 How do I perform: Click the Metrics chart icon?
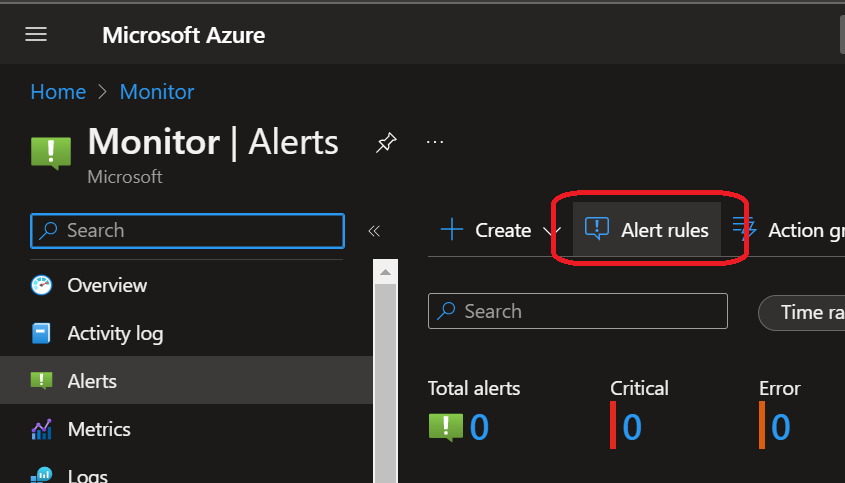[x=41, y=429]
